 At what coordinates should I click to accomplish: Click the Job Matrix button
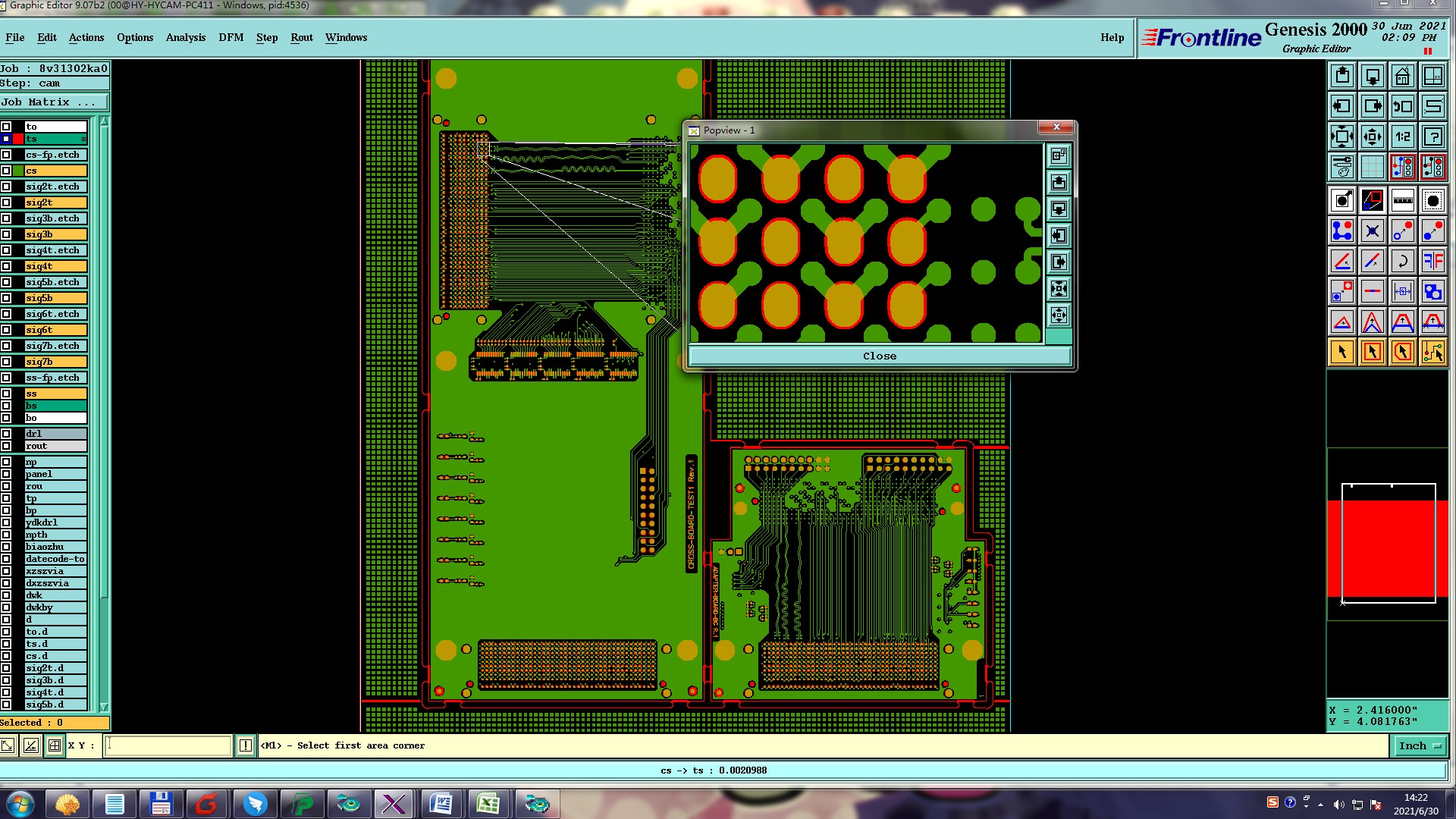(x=54, y=102)
